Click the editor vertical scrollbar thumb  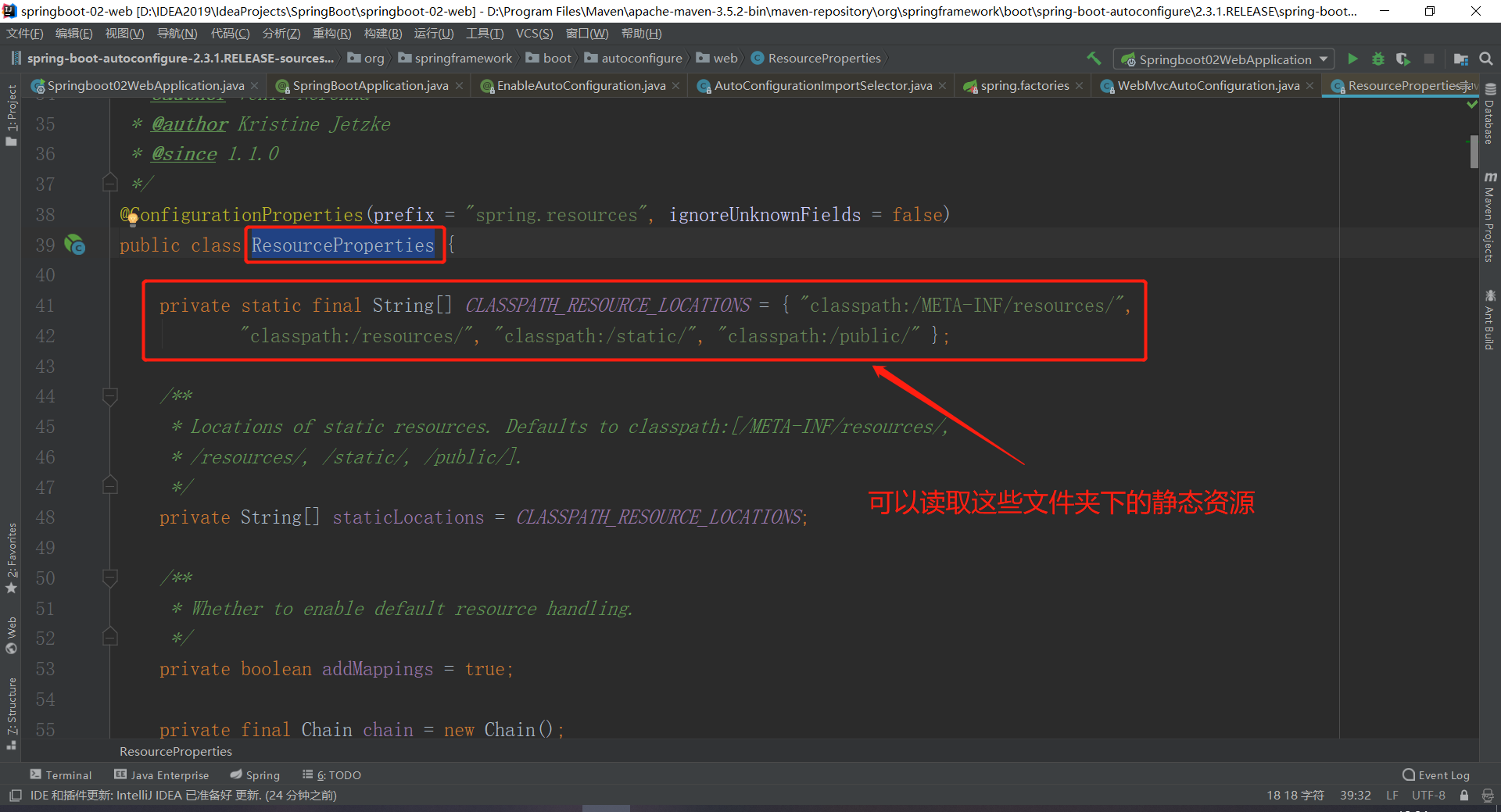point(1474,151)
